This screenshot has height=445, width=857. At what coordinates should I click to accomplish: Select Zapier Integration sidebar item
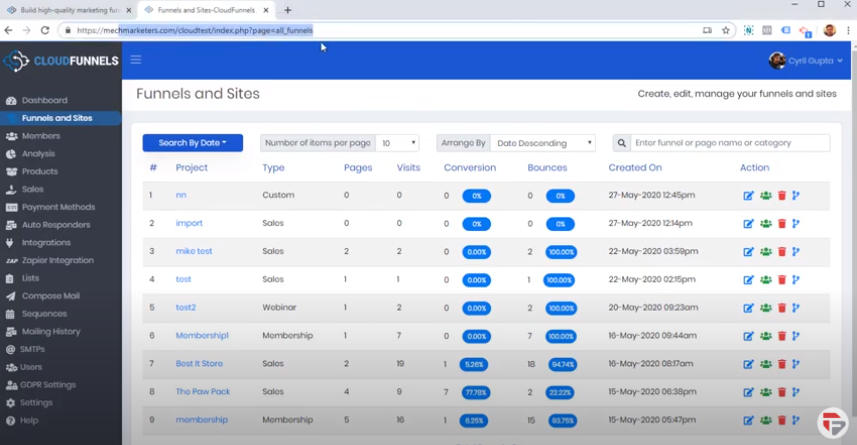tap(57, 260)
